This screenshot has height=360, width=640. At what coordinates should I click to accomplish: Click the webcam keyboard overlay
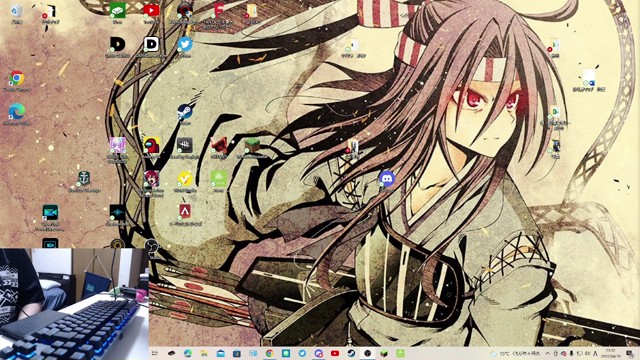click(x=74, y=304)
